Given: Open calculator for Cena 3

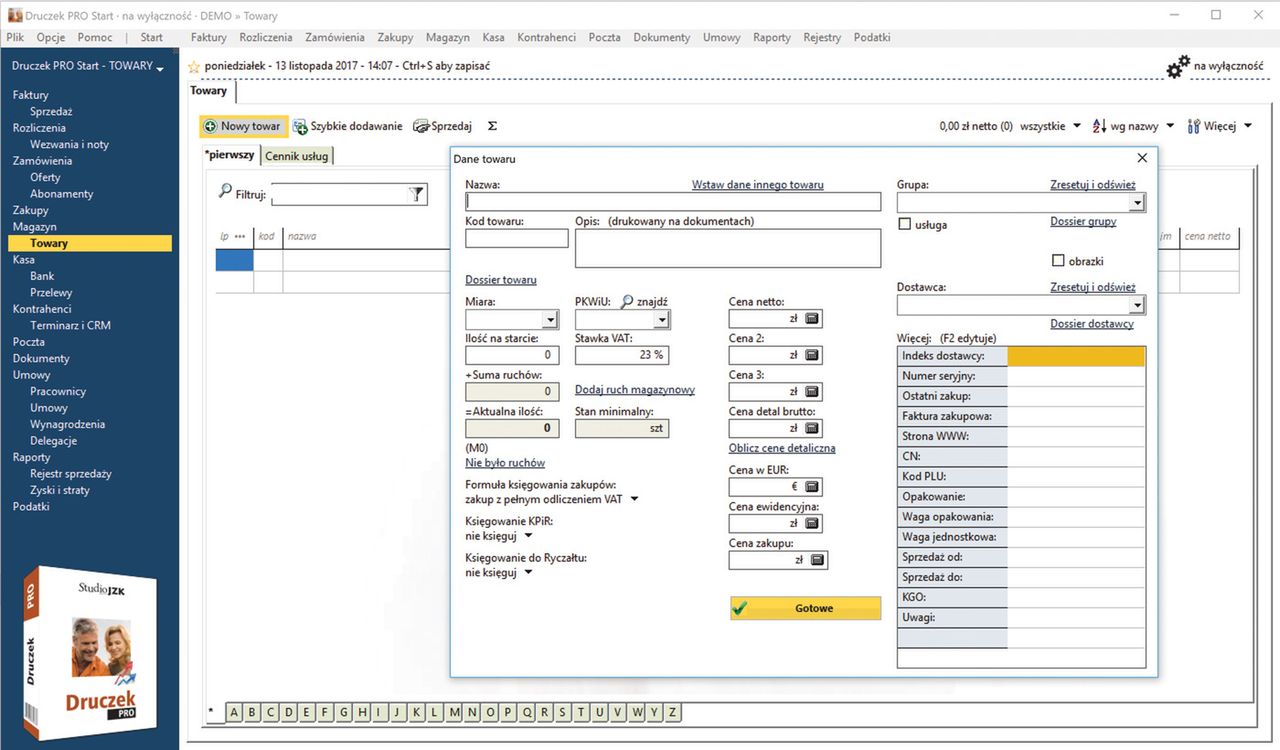Looking at the screenshot, I should [x=813, y=392].
